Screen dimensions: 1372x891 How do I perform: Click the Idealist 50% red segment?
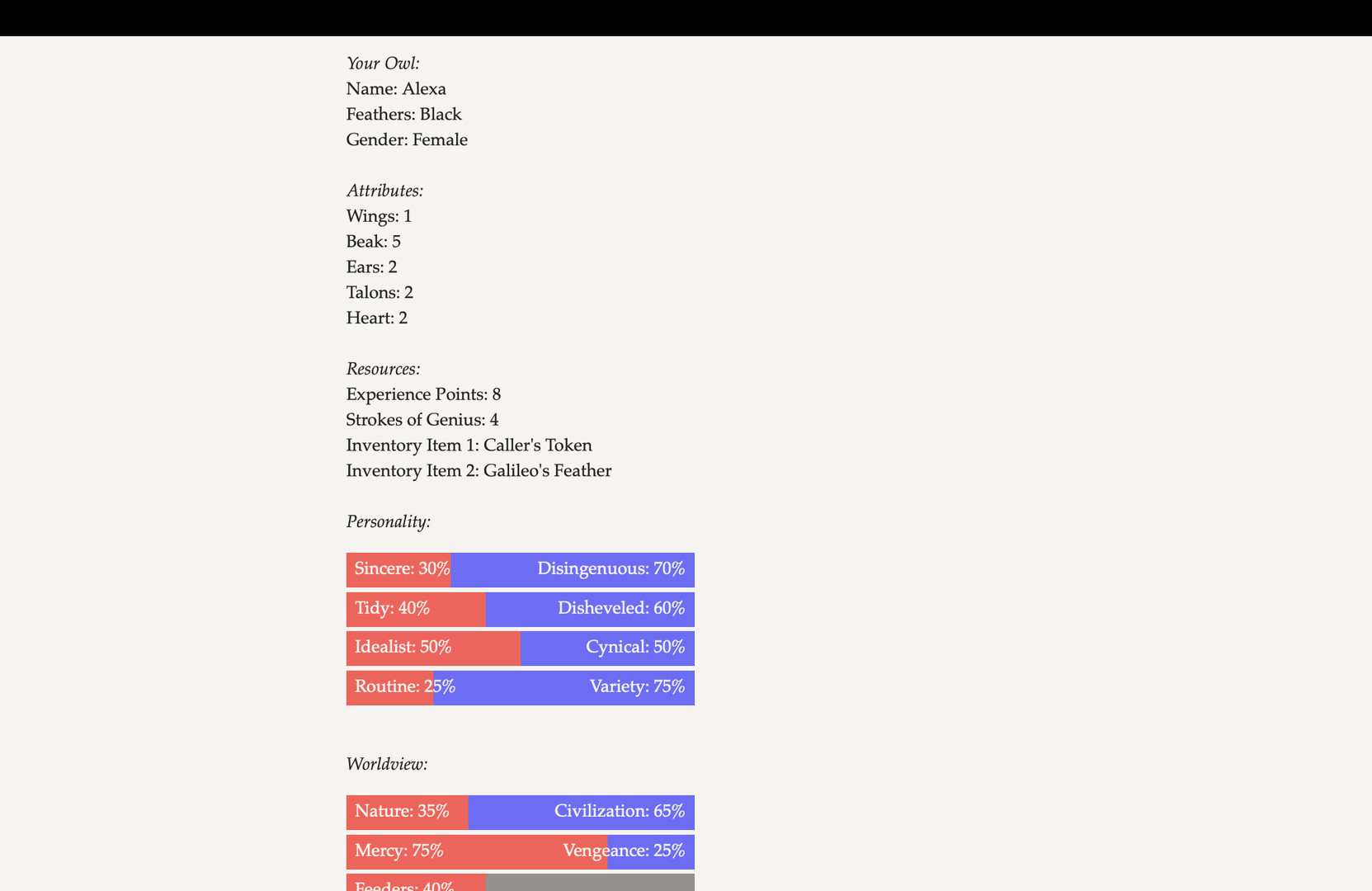tap(433, 648)
